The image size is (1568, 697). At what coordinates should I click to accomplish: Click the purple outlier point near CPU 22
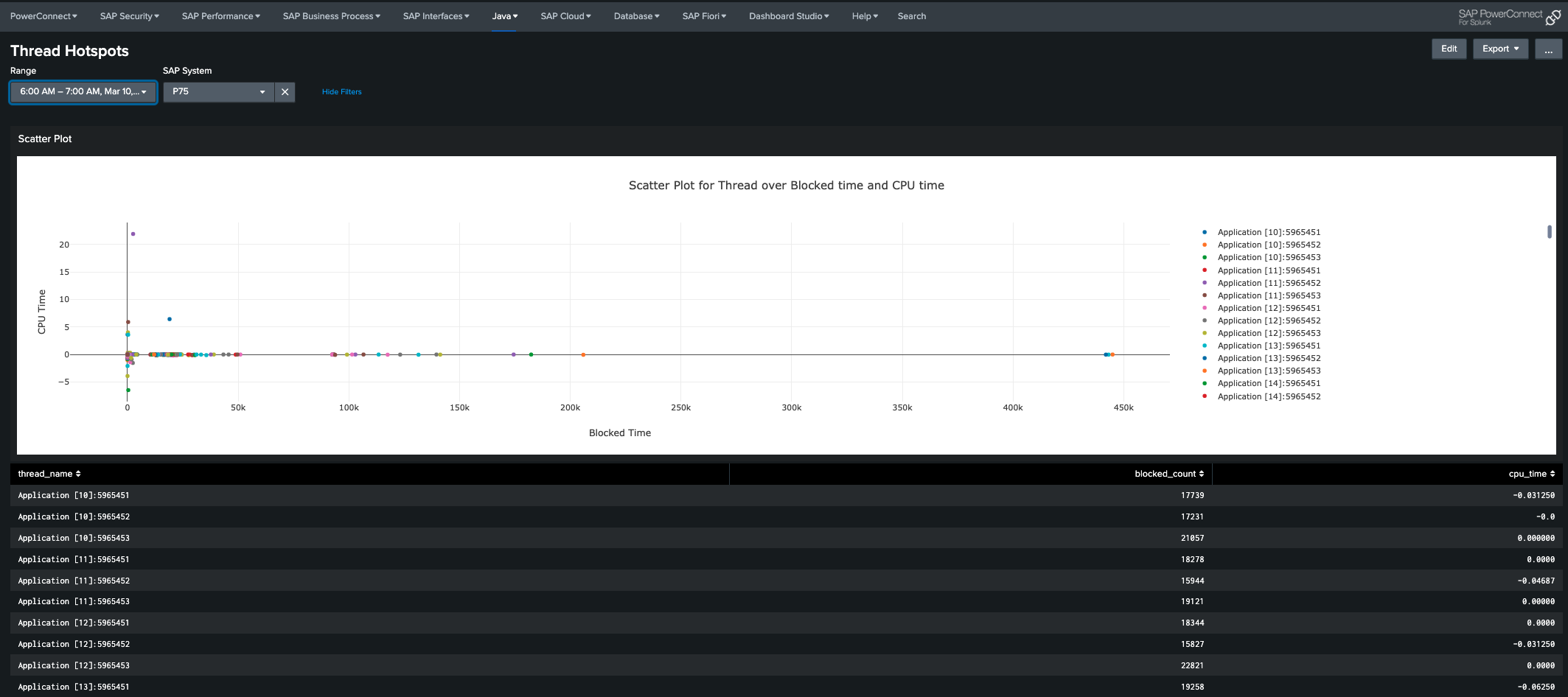point(133,234)
